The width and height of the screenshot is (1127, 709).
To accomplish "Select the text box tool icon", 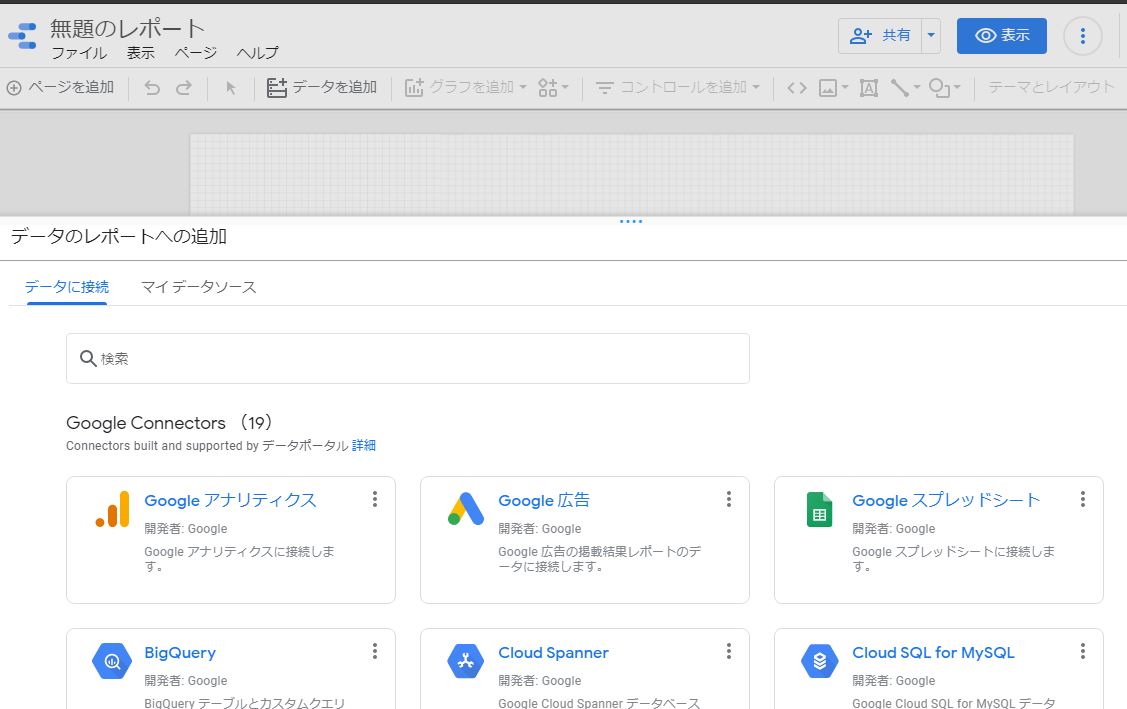I will tap(868, 88).
